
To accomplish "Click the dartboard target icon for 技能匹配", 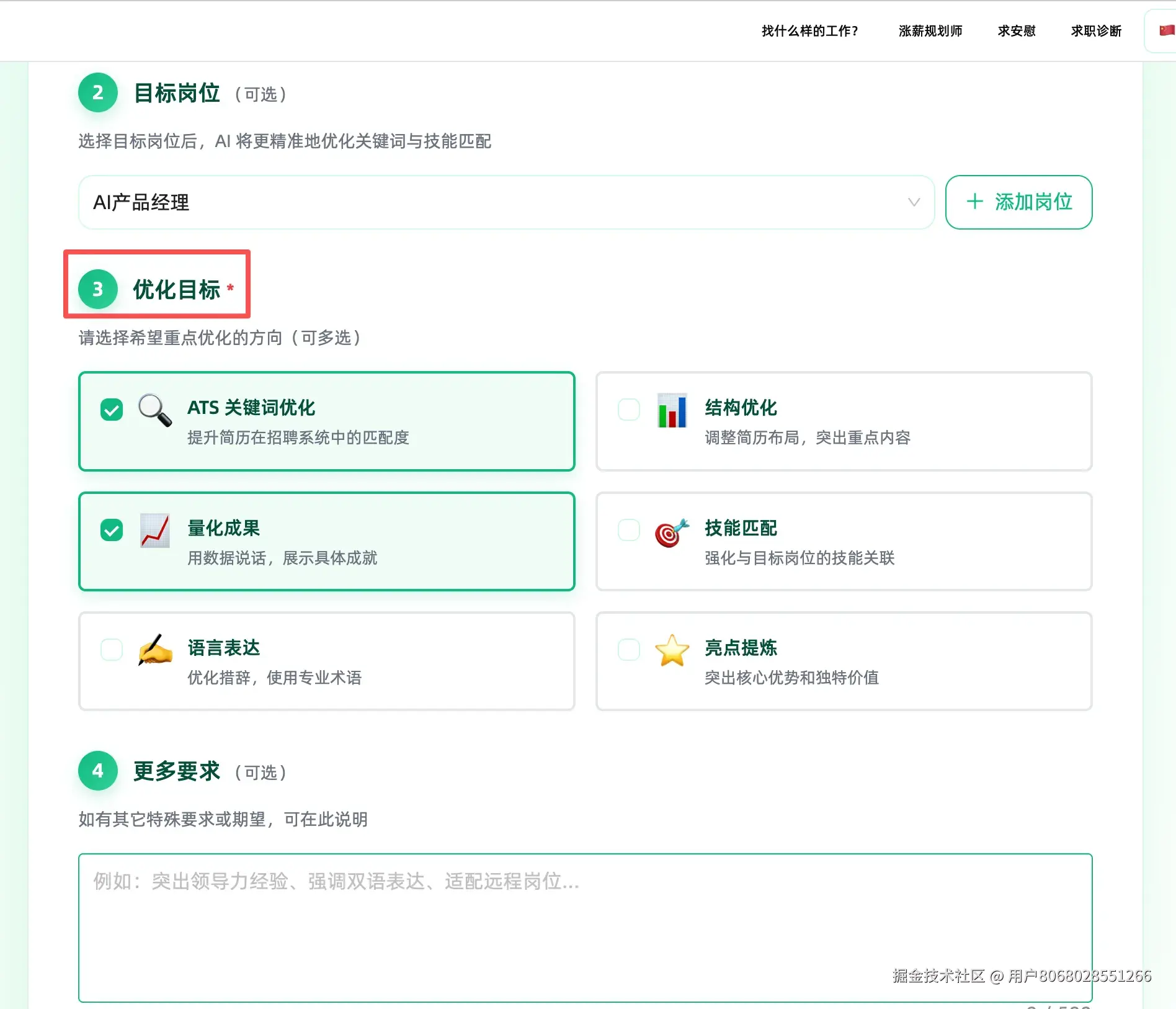I will pyautogui.click(x=672, y=532).
